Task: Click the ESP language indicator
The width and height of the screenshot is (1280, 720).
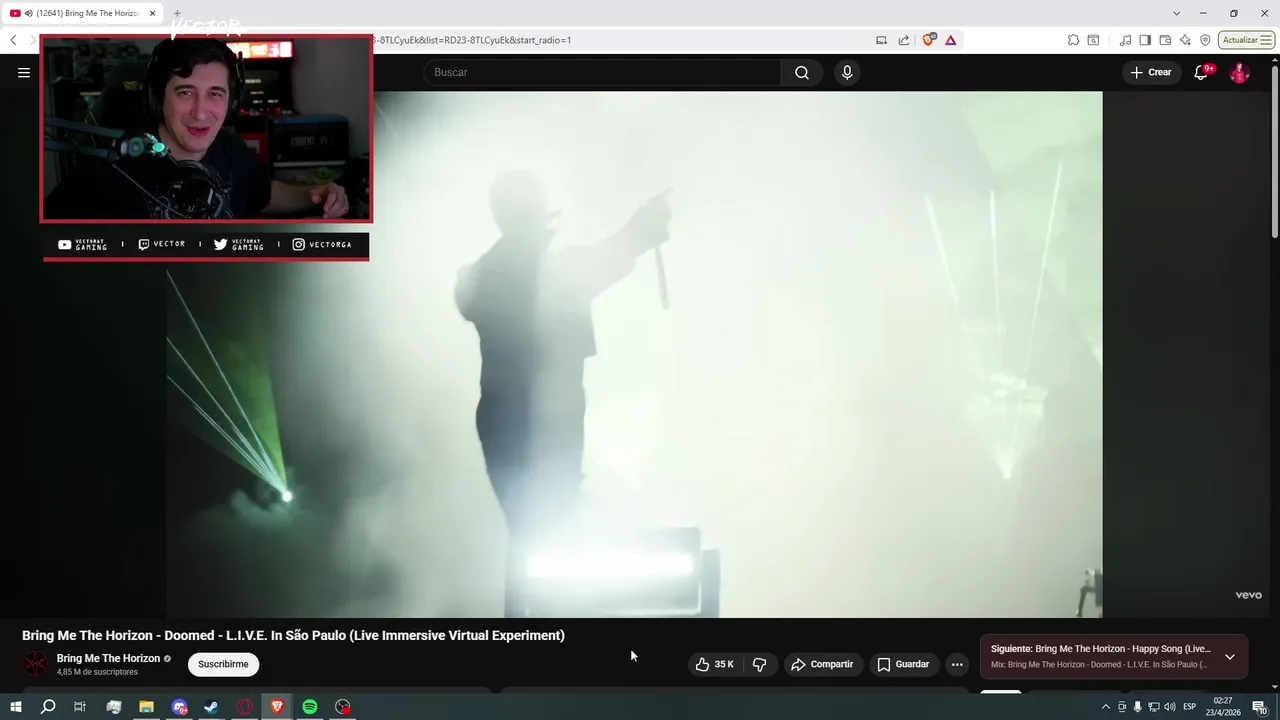Action: (x=1190, y=707)
